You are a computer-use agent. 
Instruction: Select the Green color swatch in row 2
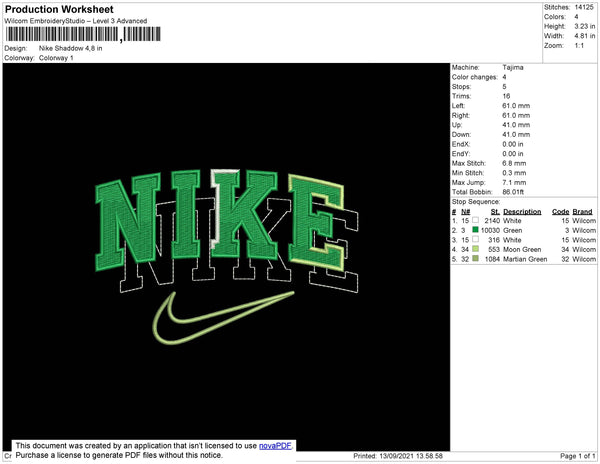475,230
